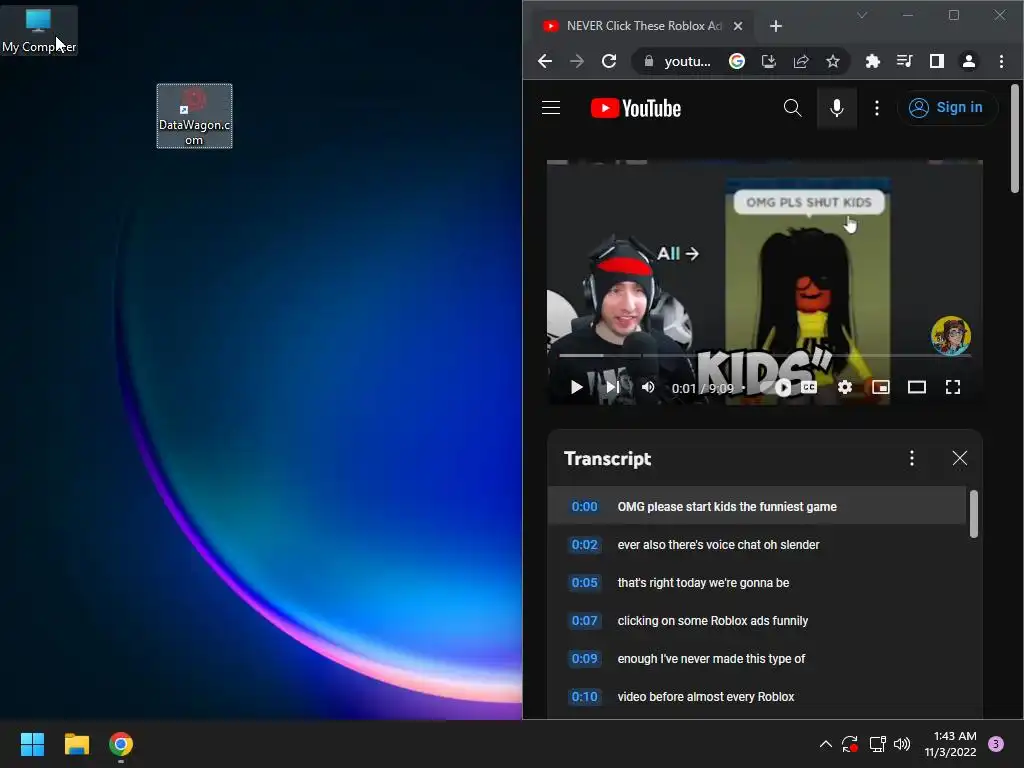Click the video progress bar
Screen dimensions: 1024x768
click(764, 356)
